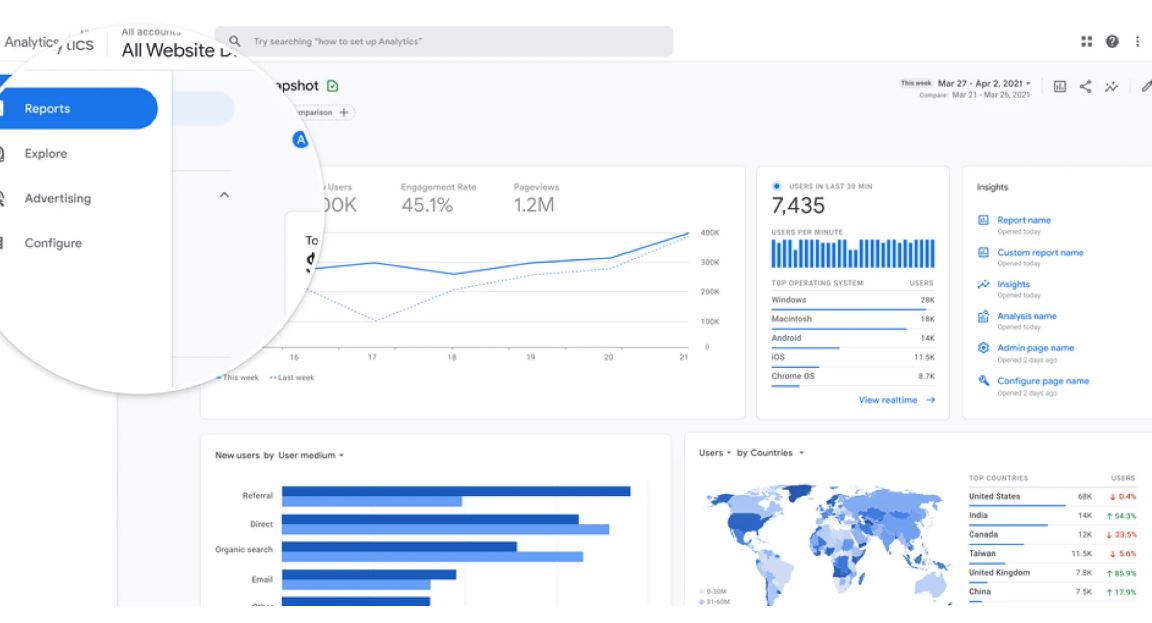Click the pencil customize report icon
The height and width of the screenshot is (623, 1152).
[x=1144, y=88]
